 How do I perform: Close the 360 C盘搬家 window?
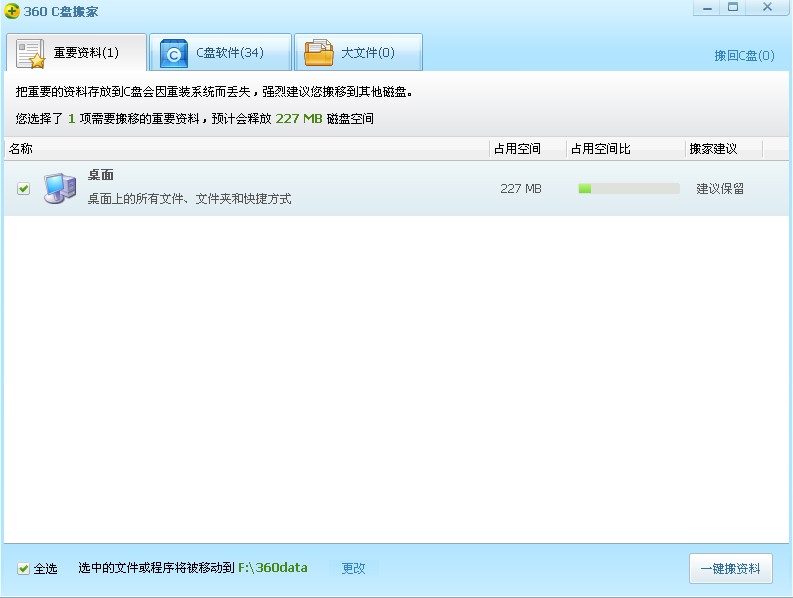tap(767, 8)
